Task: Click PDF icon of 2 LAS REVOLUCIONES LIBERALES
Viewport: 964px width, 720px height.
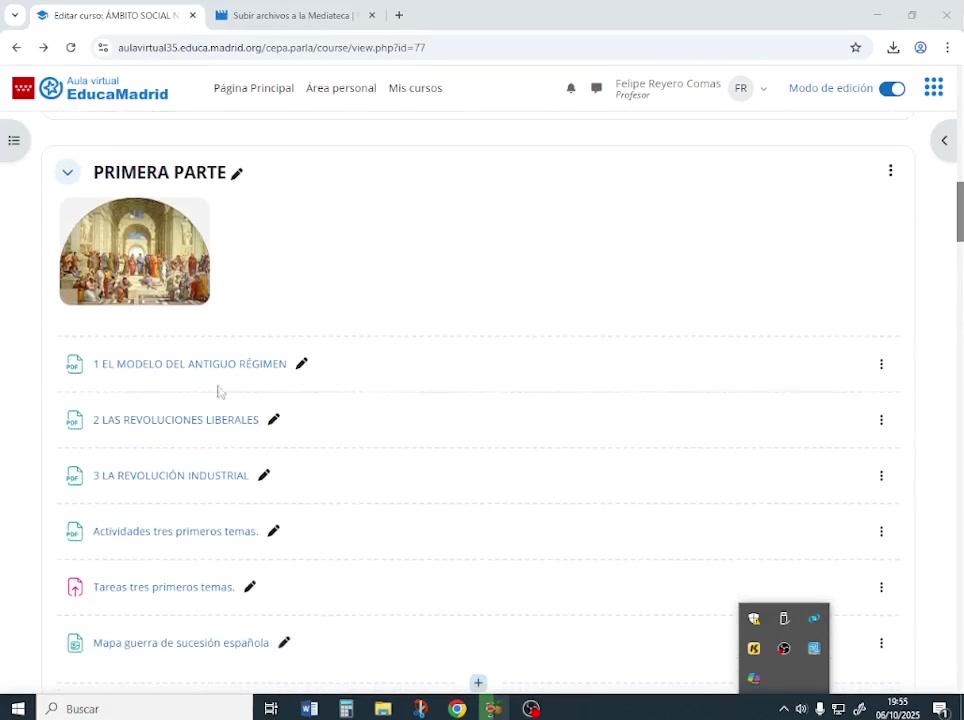Action: [74, 420]
